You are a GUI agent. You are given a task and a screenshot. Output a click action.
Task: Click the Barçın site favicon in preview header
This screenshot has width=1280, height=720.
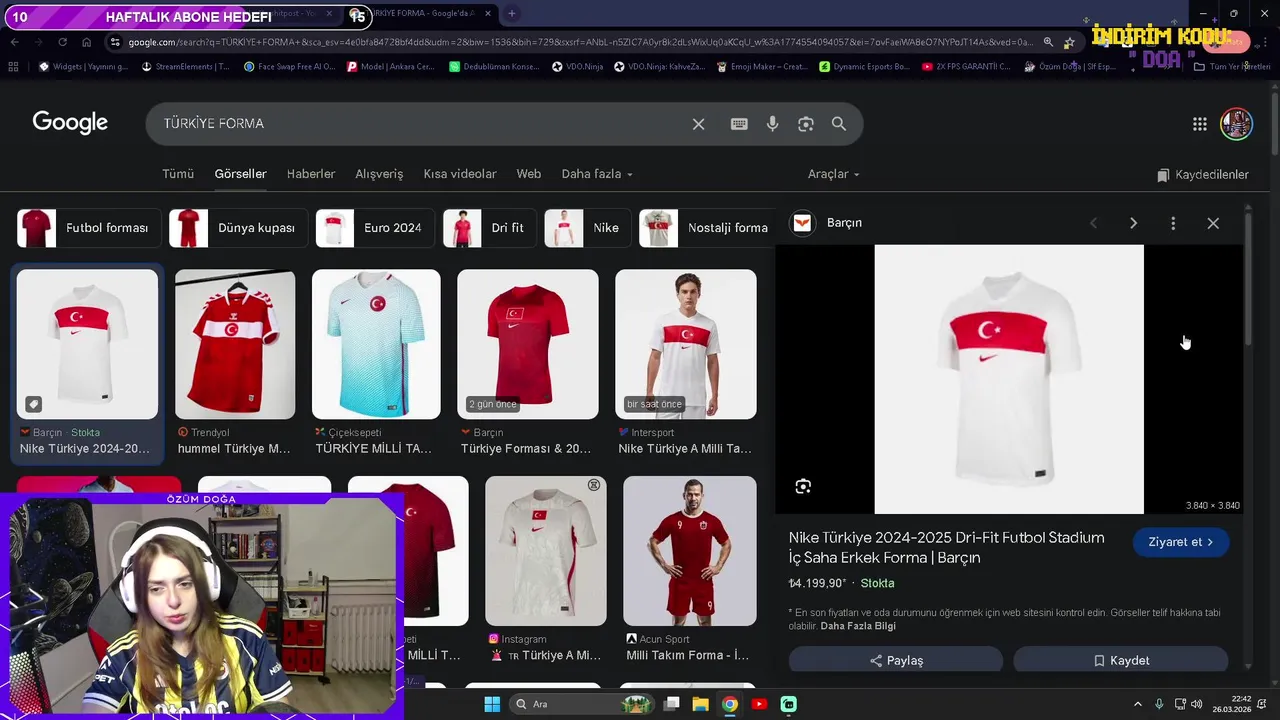pyautogui.click(x=802, y=223)
